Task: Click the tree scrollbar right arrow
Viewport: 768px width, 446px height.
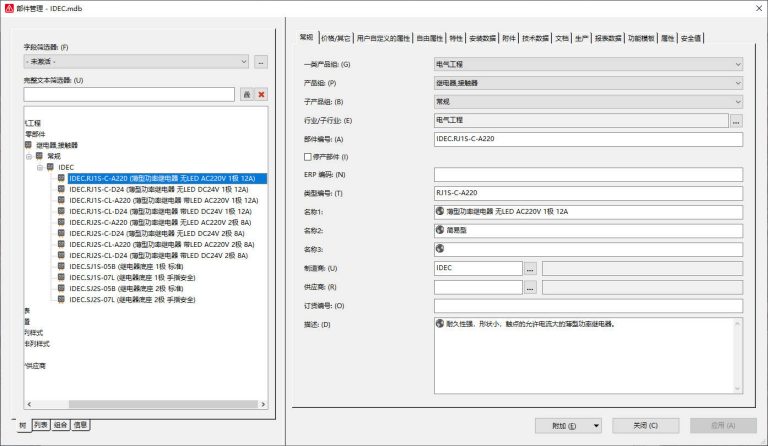Action: click(264, 404)
